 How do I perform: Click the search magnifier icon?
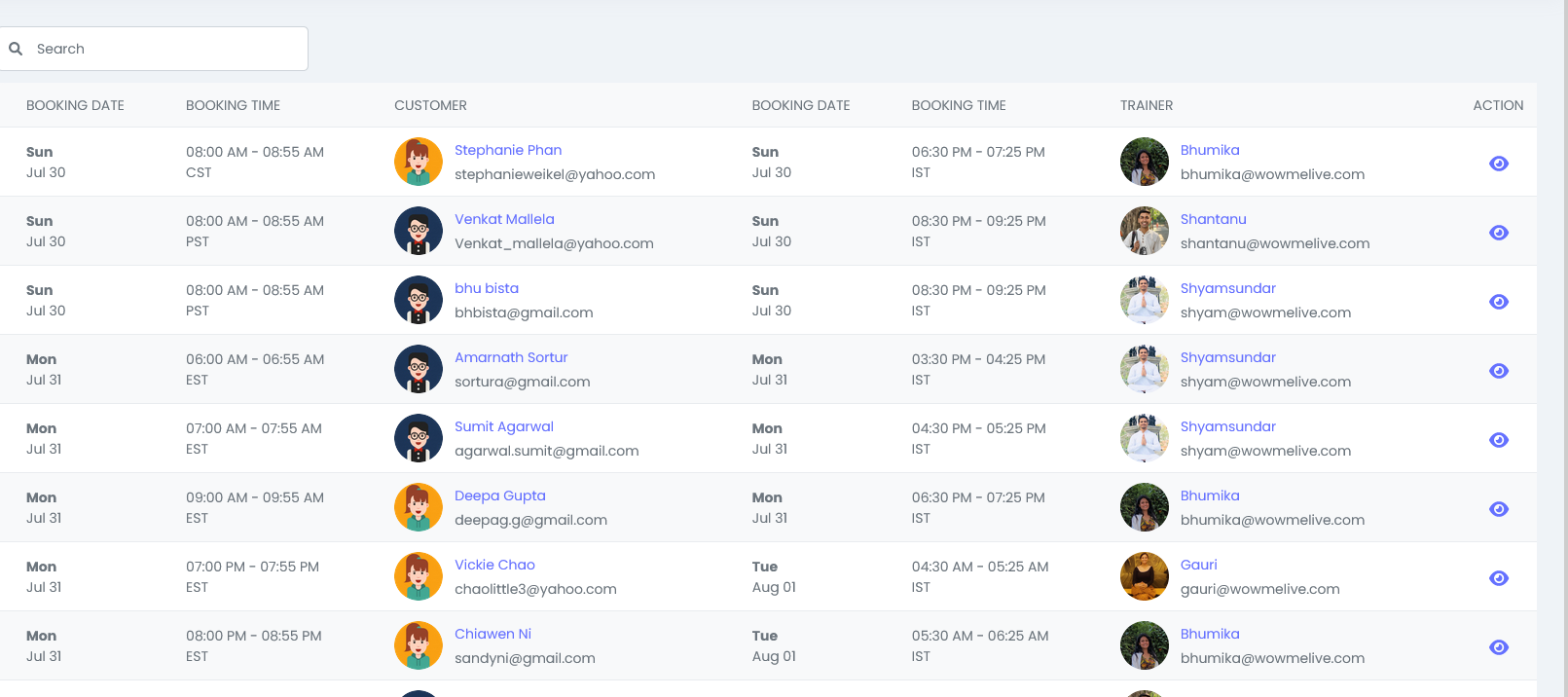16,49
